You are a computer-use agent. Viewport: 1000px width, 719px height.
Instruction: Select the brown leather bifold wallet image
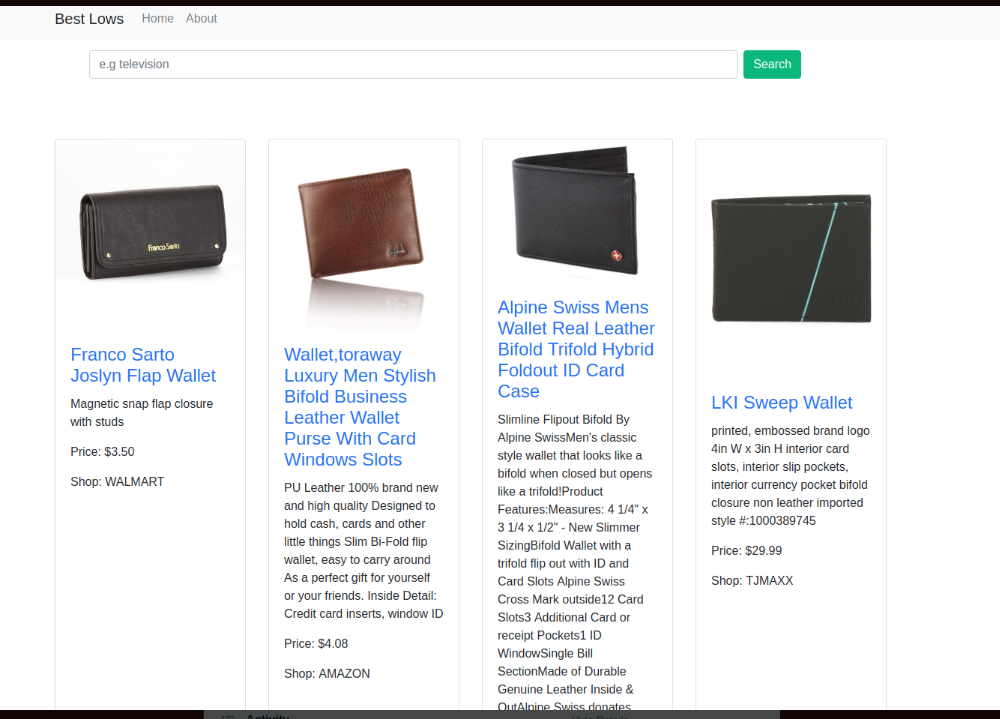tap(364, 234)
